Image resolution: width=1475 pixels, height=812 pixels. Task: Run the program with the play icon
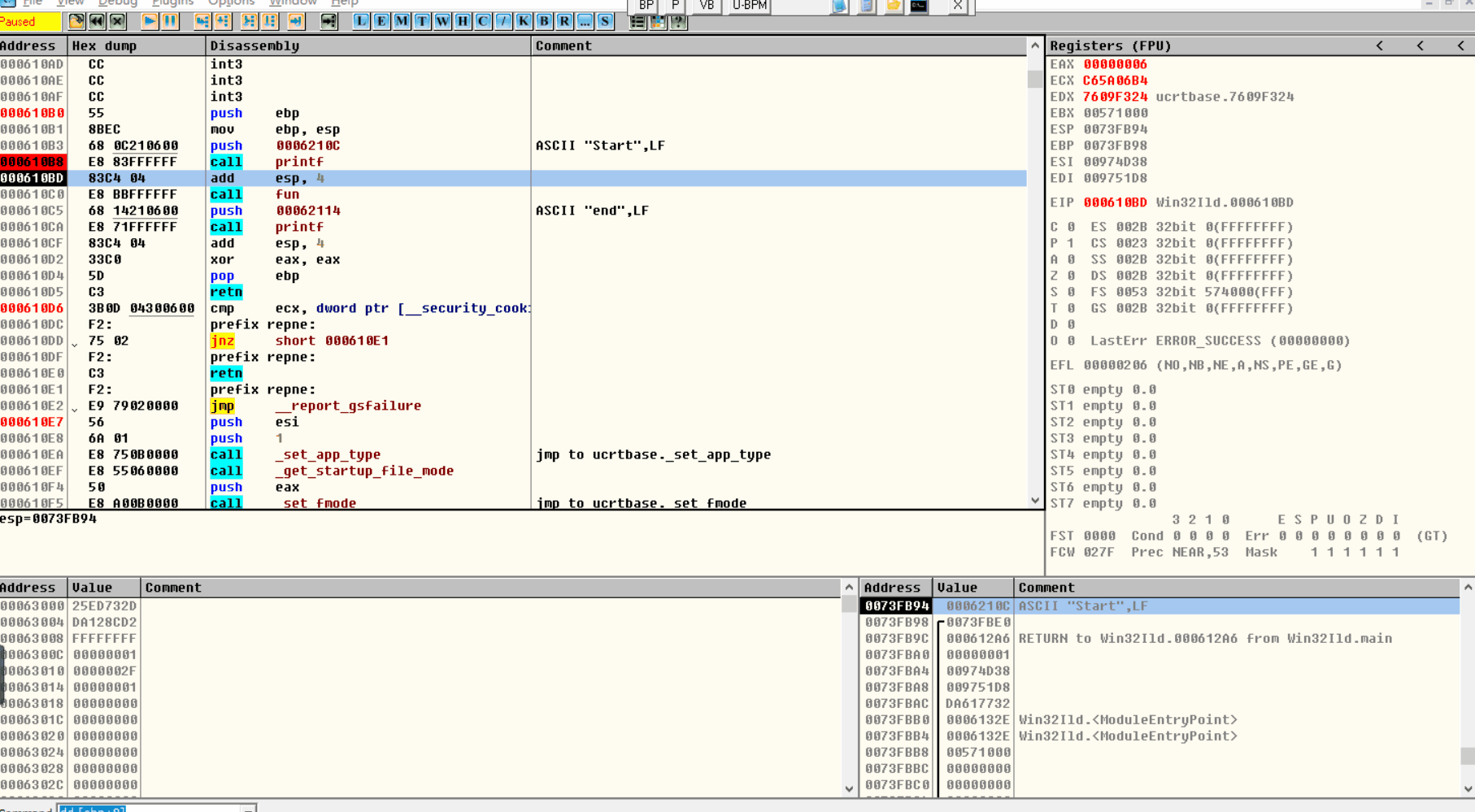(150, 21)
